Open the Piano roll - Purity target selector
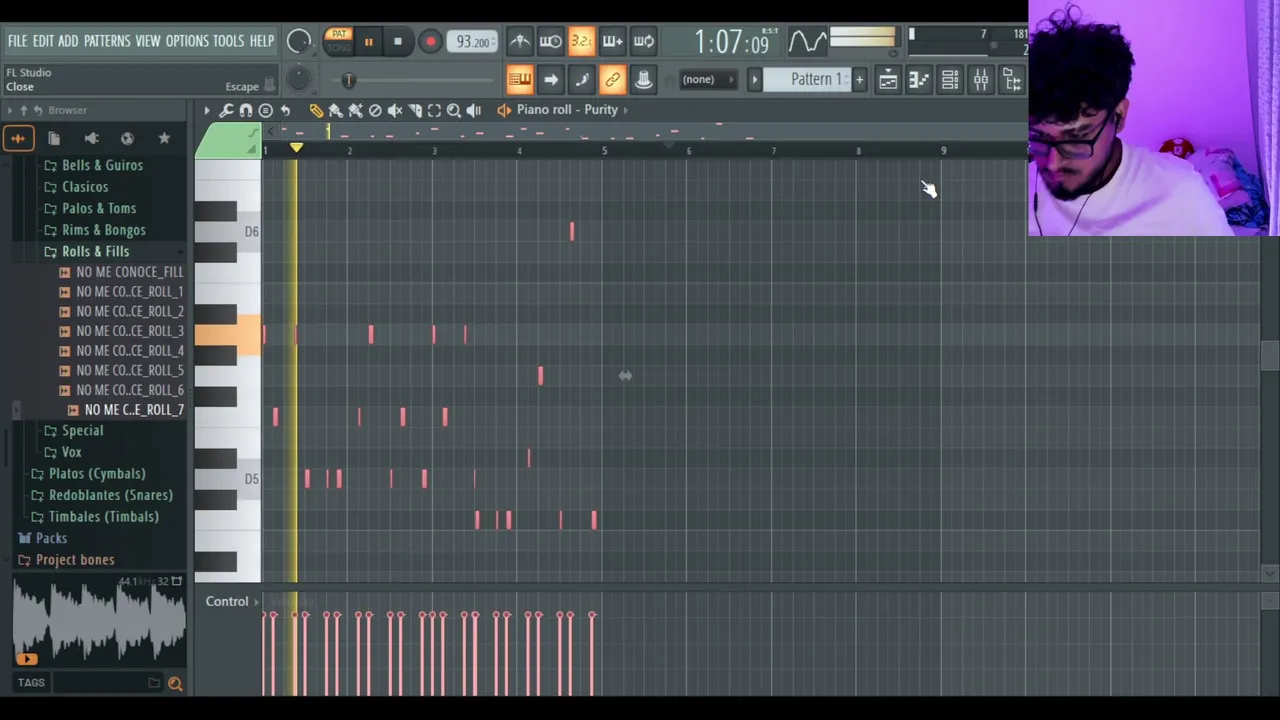This screenshot has width=1280, height=720. [x=567, y=110]
